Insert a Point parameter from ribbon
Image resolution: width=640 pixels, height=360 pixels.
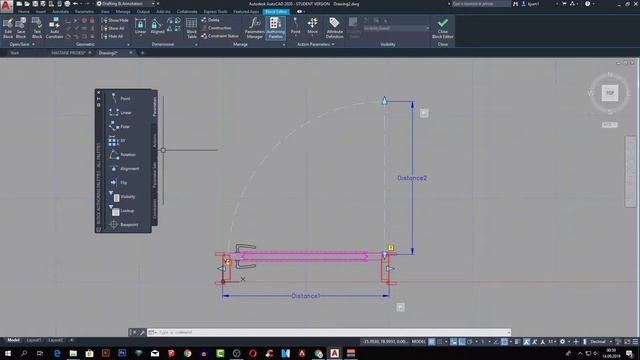pos(296,26)
